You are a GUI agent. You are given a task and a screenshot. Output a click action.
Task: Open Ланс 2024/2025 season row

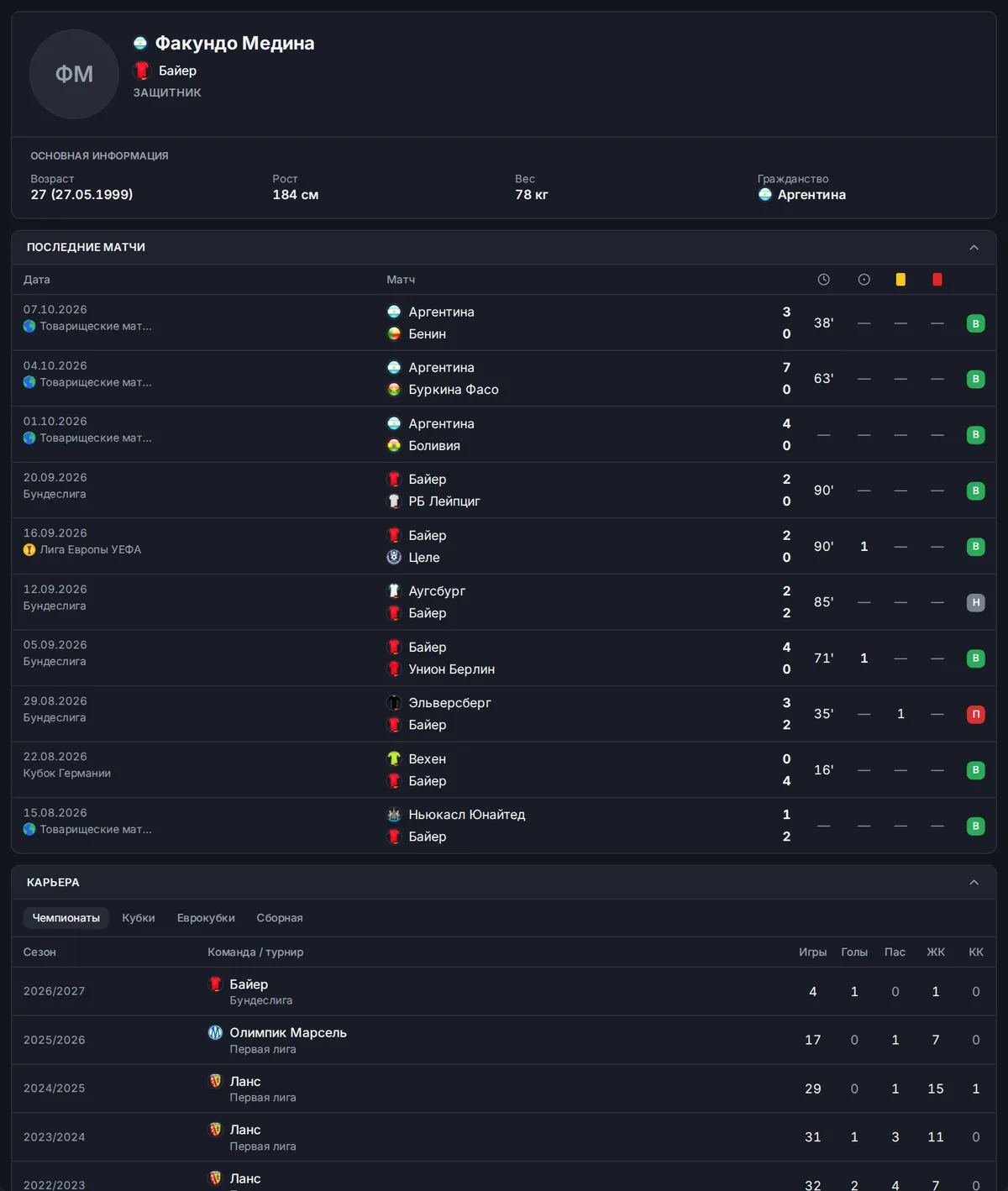click(x=504, y=1089)
